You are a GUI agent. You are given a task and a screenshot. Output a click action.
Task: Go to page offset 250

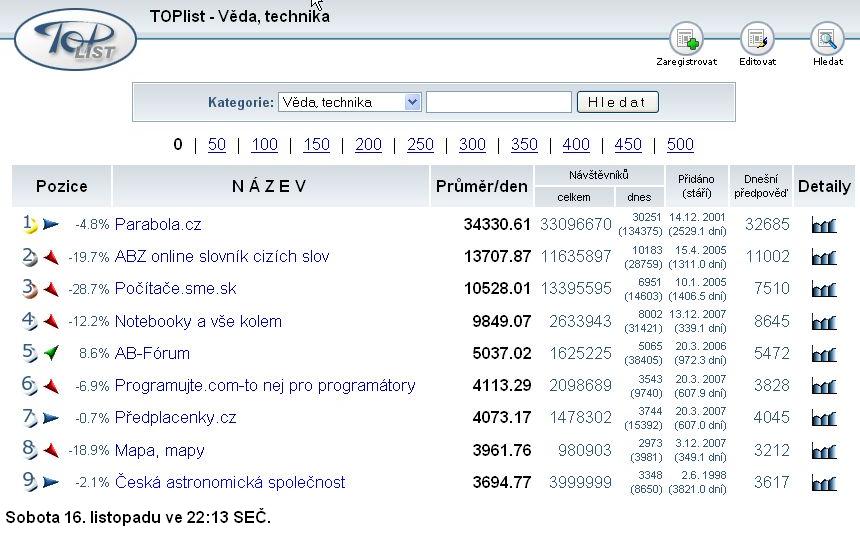(x=420, y=145)
